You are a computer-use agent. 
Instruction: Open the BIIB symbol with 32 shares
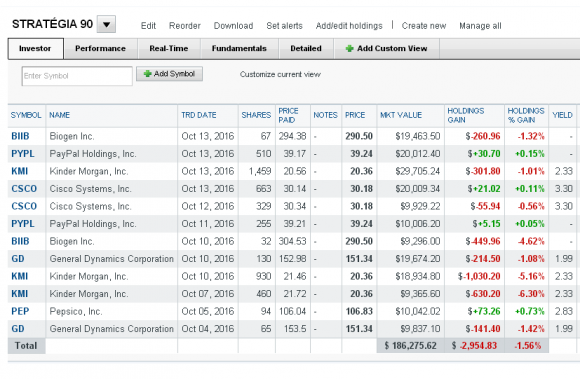20,241
